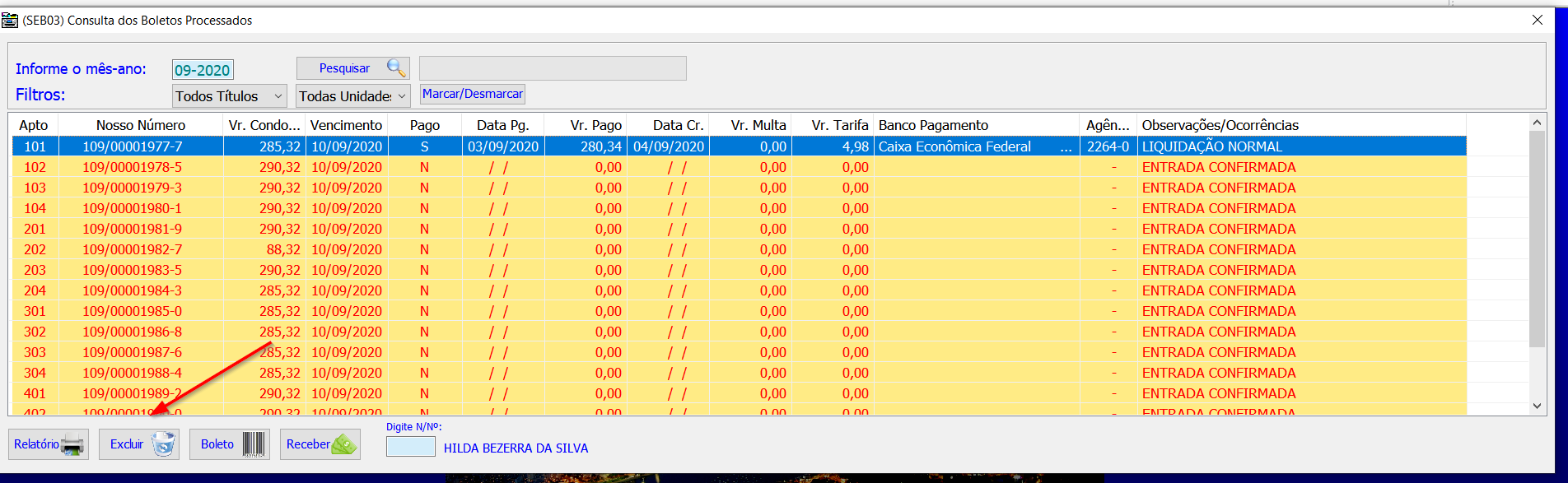Focus the Digite N/Nº input box

point(410,447)
